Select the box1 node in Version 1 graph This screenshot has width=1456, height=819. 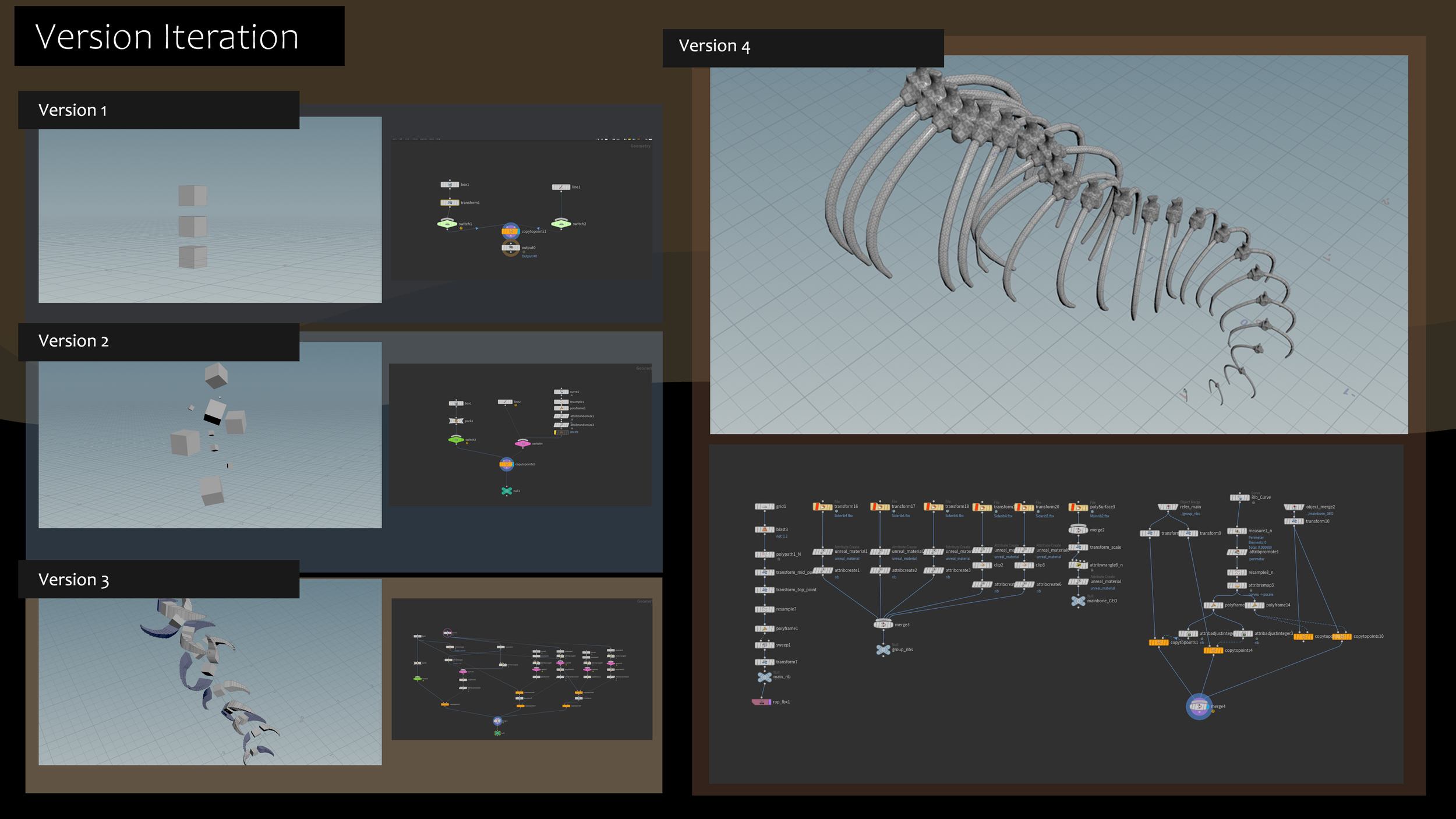(449, 185)
